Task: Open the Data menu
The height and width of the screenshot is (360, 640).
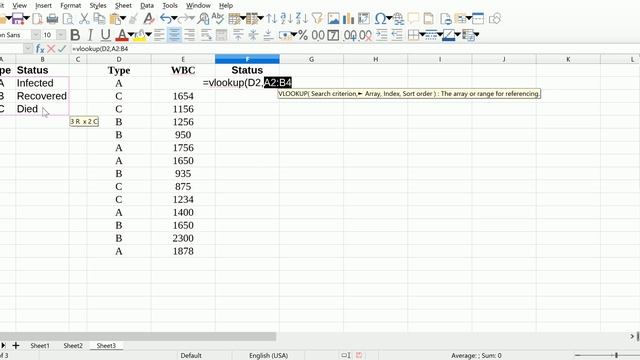Action: (x=147, y=6)
